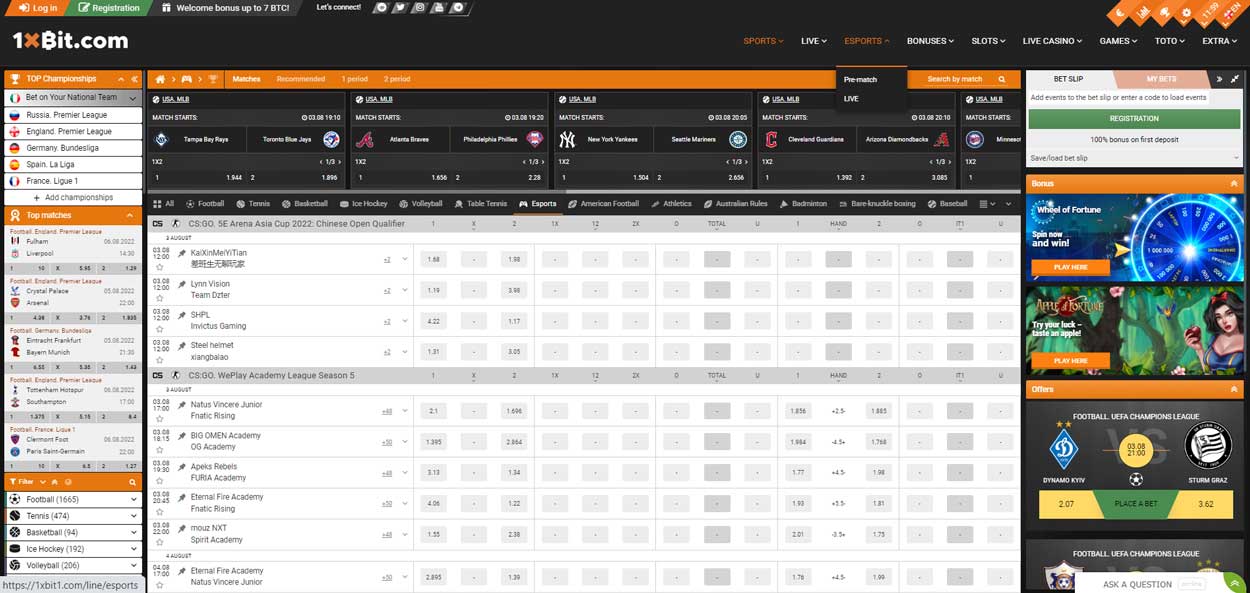This screenshot has width=1250, height=593.
Task: Open the statistics chart ribbon icon
Action: click(x=1142, y=12)
